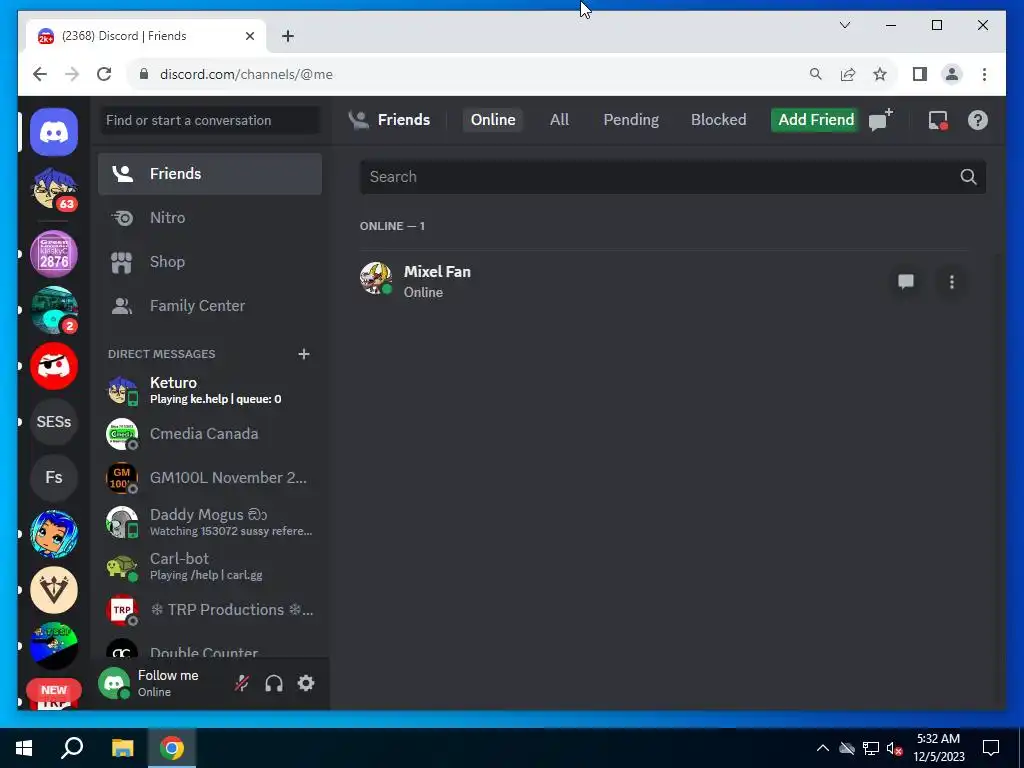This screenshot has height=768, width=1024.
Task: Open the green and black split server icon
Action: 54,645
